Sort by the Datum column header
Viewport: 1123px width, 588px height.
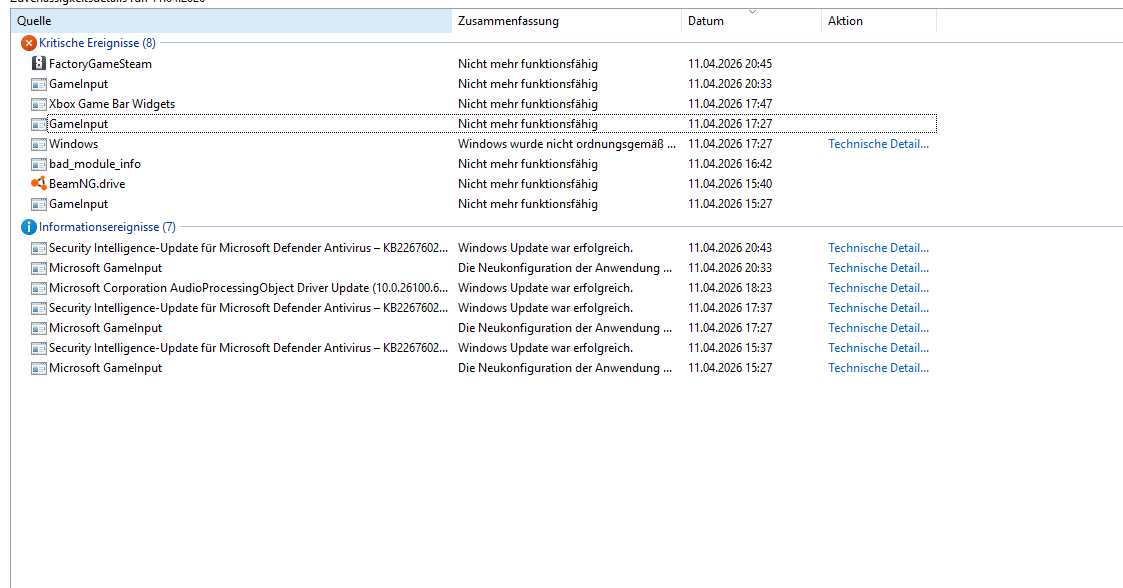[x=751, y=21]
